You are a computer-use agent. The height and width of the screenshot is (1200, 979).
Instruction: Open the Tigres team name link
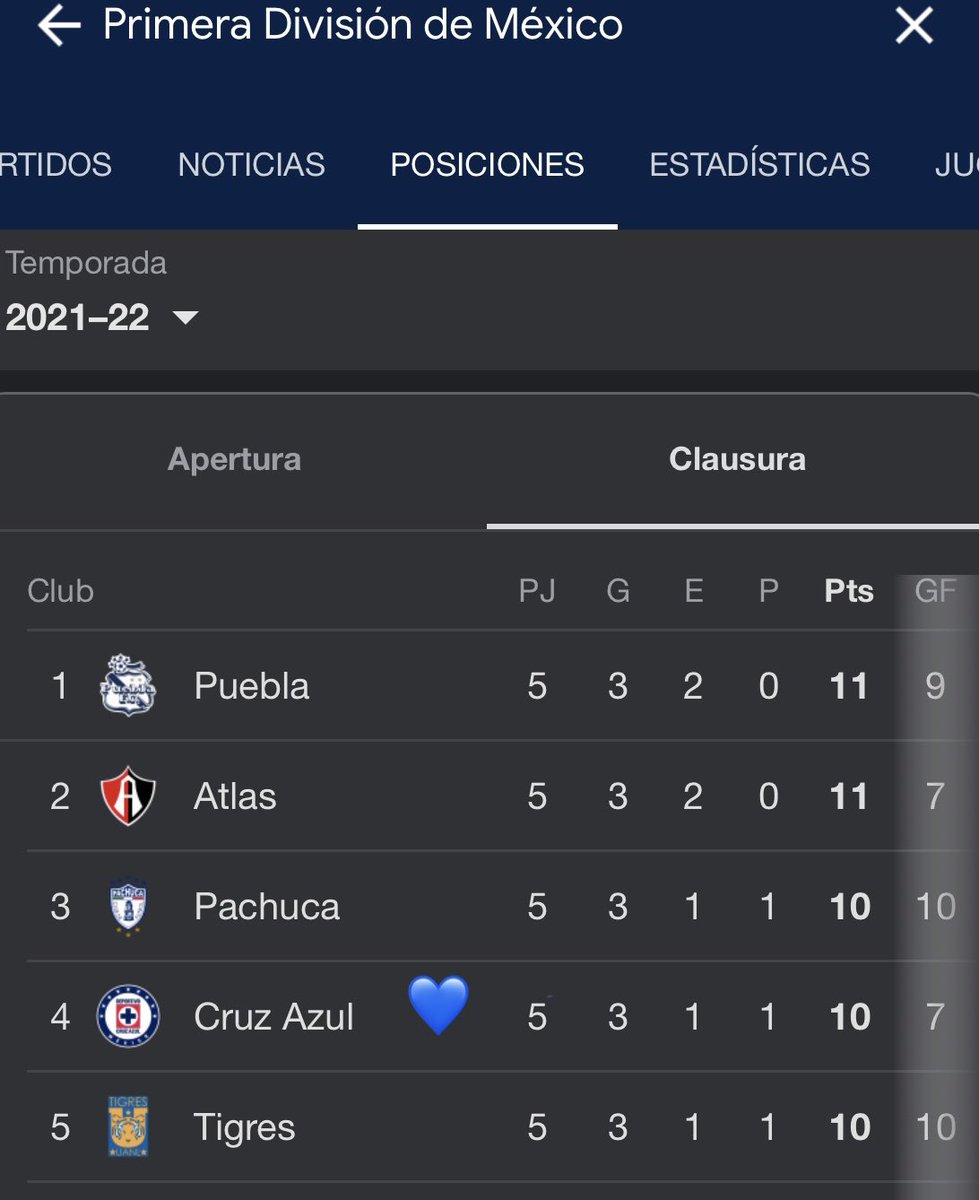pos(245,1127)
